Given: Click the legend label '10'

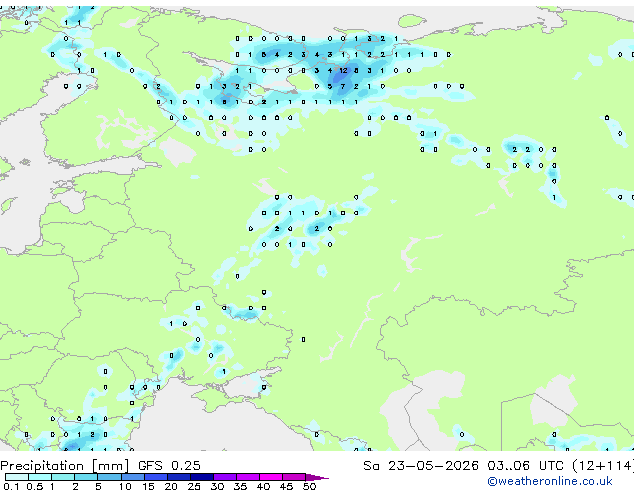Looking at the screenshot, I should pos(125,486).
